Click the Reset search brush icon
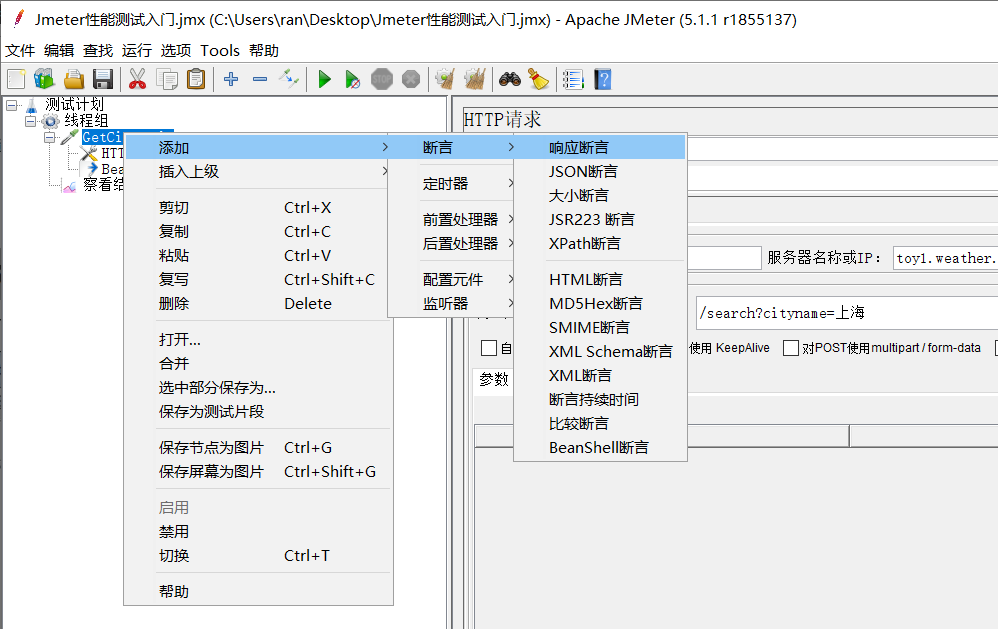 point(539,80)
